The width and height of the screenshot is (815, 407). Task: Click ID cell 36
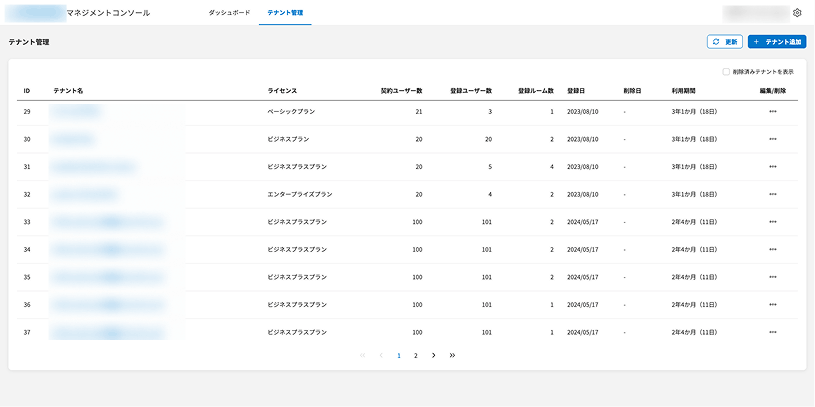pyautogui.click(x=27, y=305)
